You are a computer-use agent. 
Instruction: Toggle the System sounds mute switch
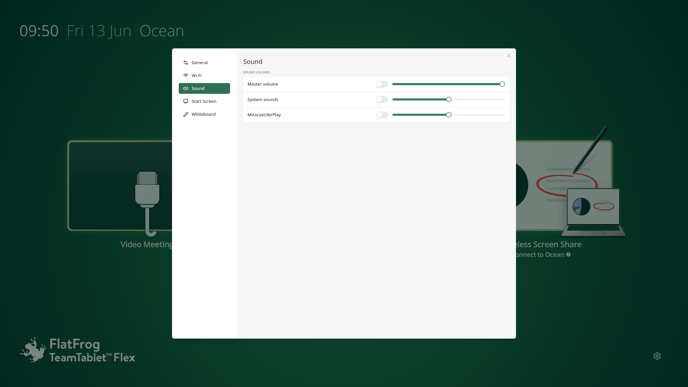coord(382,100)
